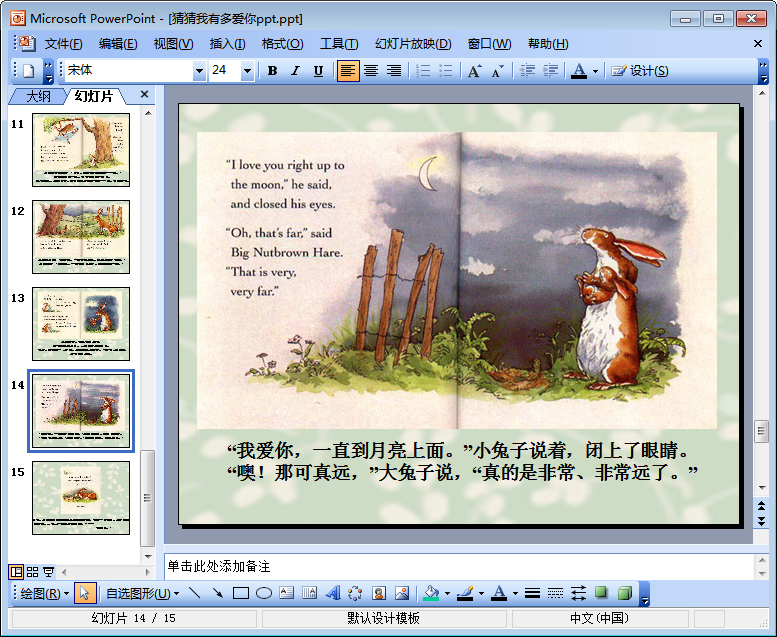Screen dimensions: 777x637
Task: Select the Line drawing tool
Action: (x=195, y=593)
